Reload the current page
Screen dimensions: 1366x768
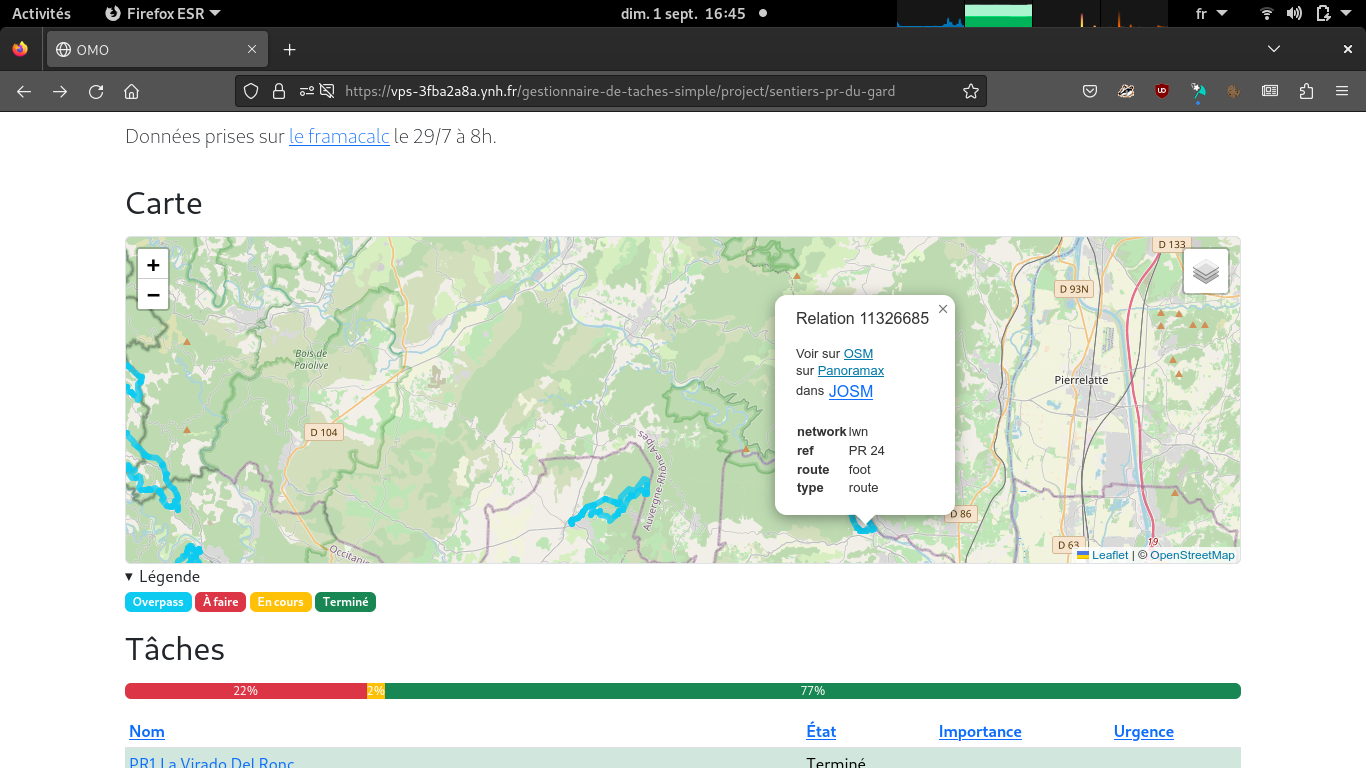96,91
